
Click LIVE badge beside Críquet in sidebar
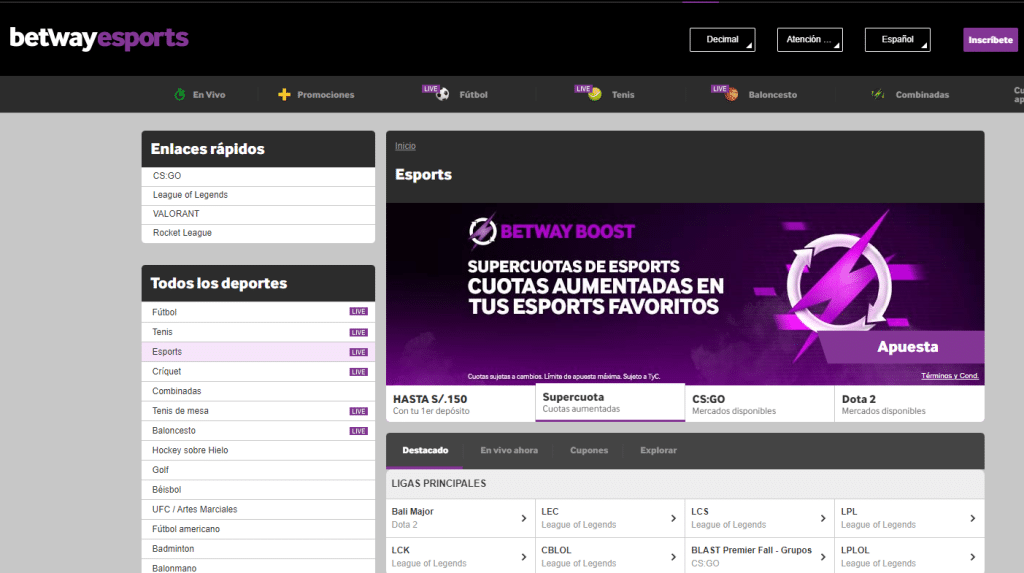click(x=359, y=372)
